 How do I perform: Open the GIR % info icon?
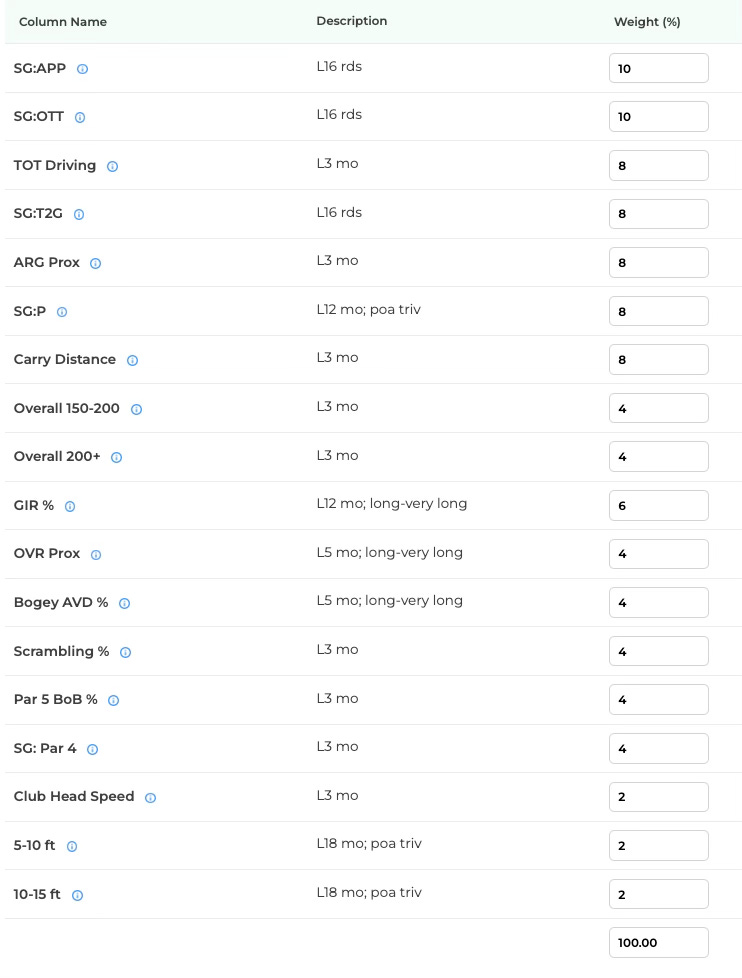(x=70, y=506)
